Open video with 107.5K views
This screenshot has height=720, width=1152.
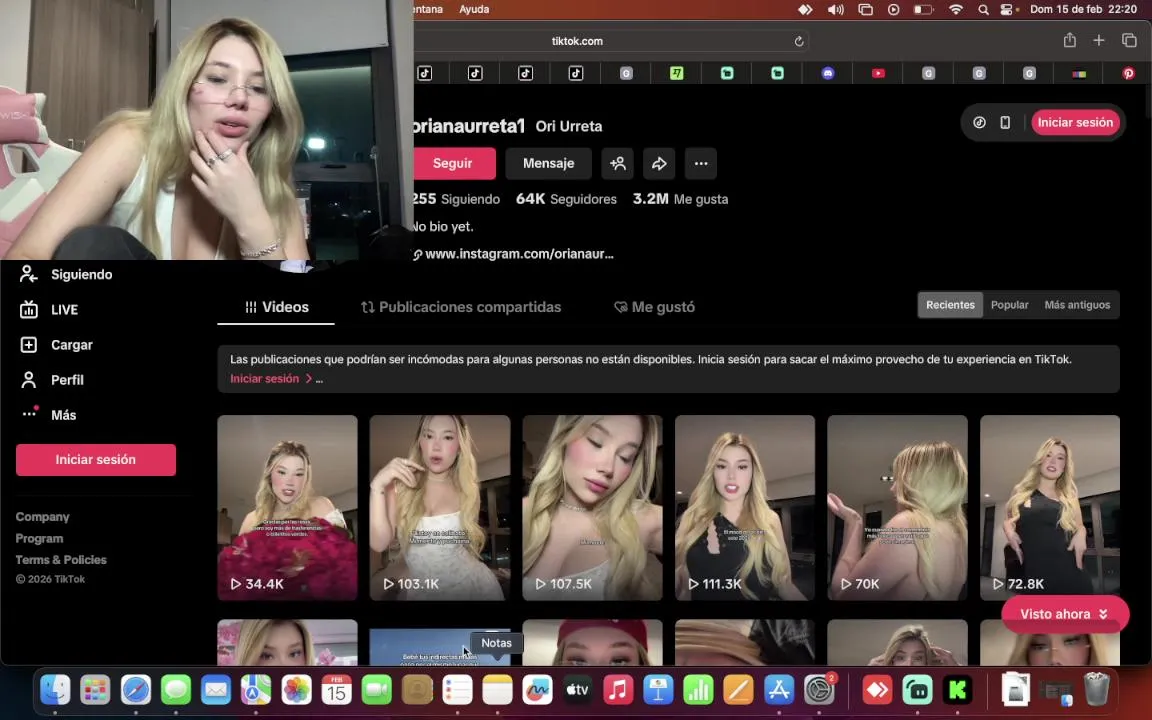pyautogui.click(x=592, y=508)
